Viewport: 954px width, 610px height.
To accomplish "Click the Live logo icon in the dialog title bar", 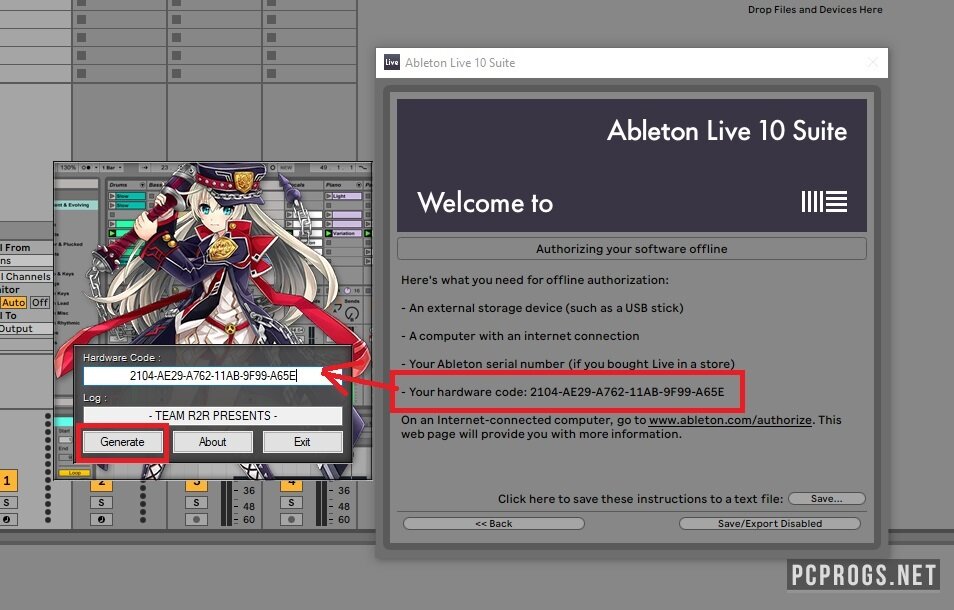I will (x=392, y=63).
